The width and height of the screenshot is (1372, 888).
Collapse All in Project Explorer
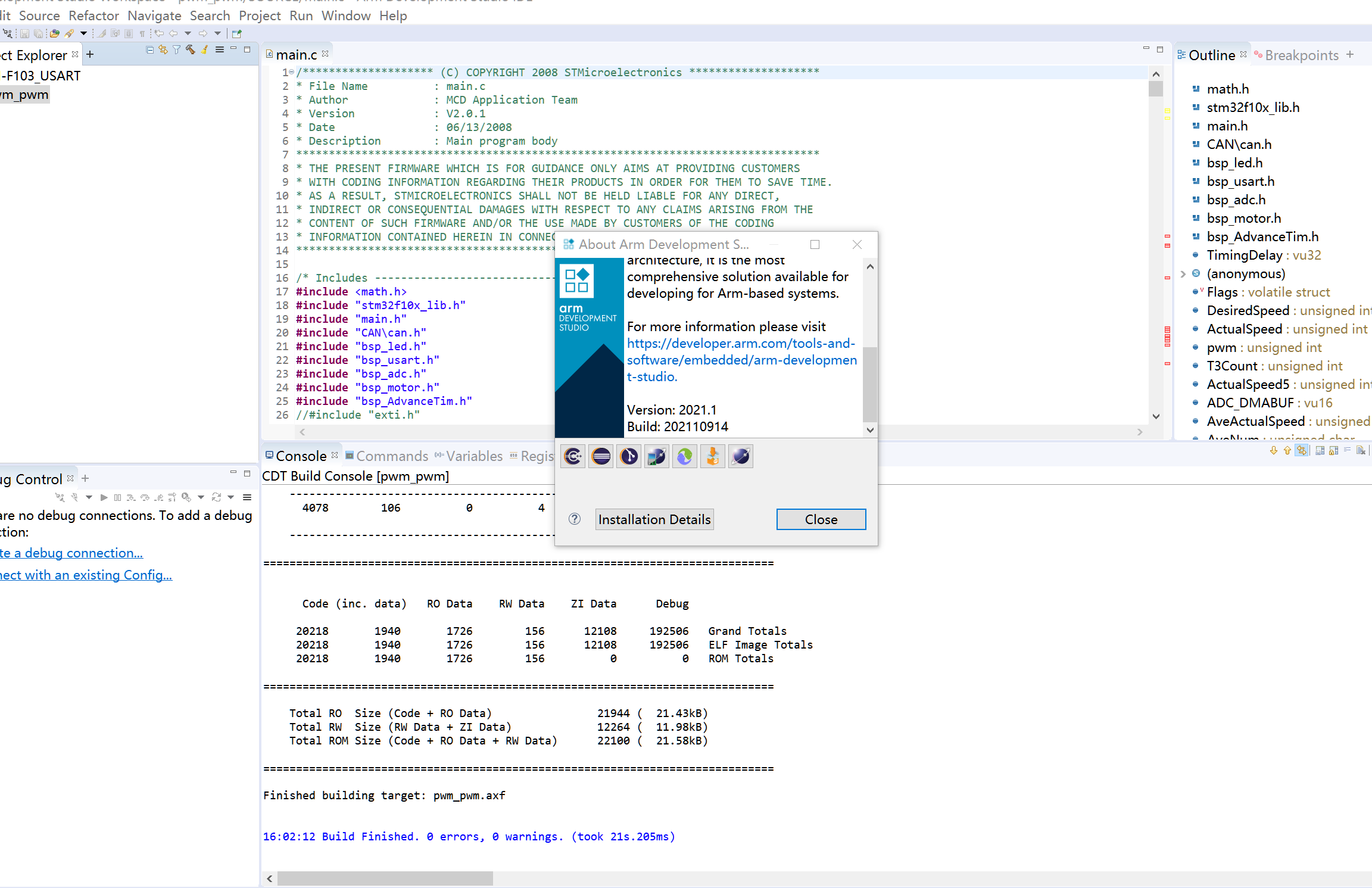coord(150,50)
